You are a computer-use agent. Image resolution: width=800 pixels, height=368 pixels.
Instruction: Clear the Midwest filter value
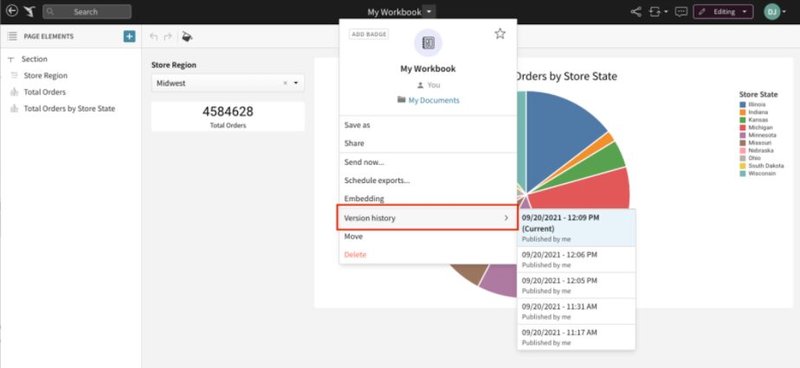(x=285, y=83)
